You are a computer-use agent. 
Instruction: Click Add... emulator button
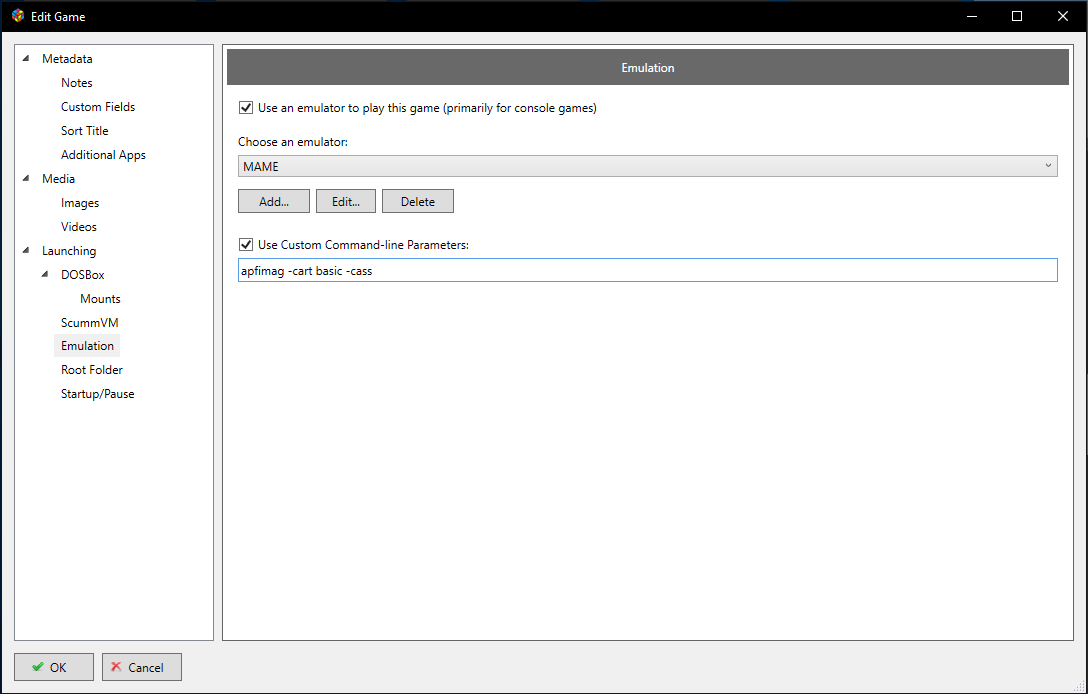(274, 201)
